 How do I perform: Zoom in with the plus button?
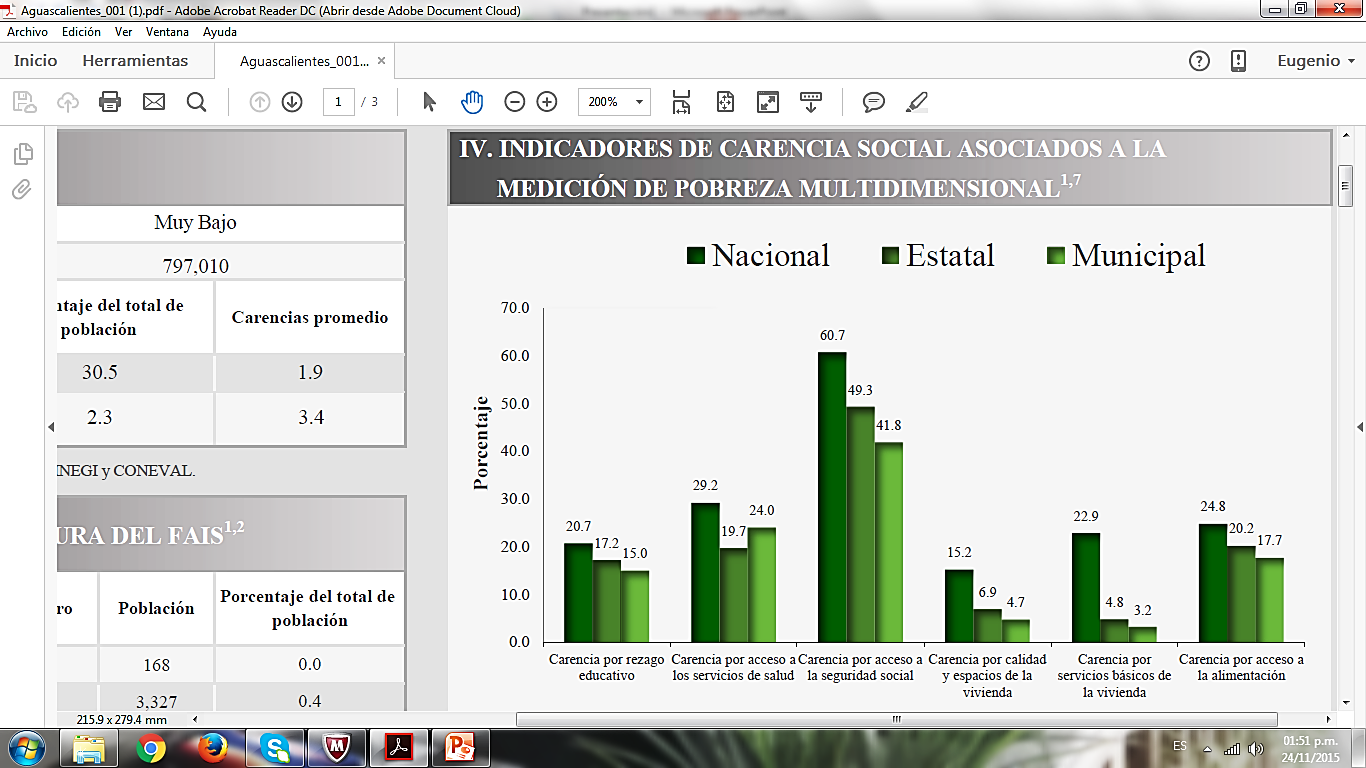[547, 101]
